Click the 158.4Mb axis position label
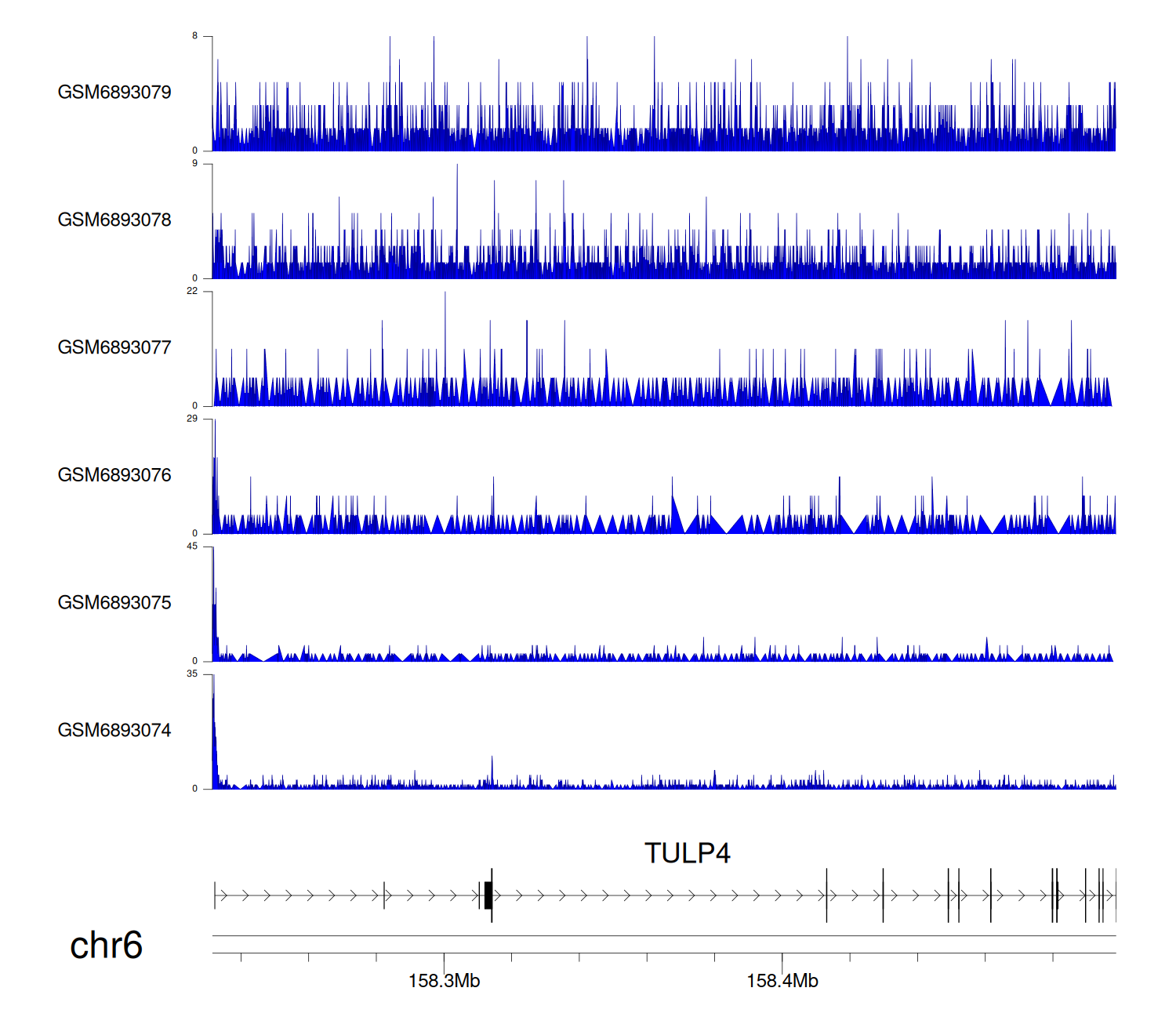Viewport: 1176px width, 1035px height. (782, 981)
